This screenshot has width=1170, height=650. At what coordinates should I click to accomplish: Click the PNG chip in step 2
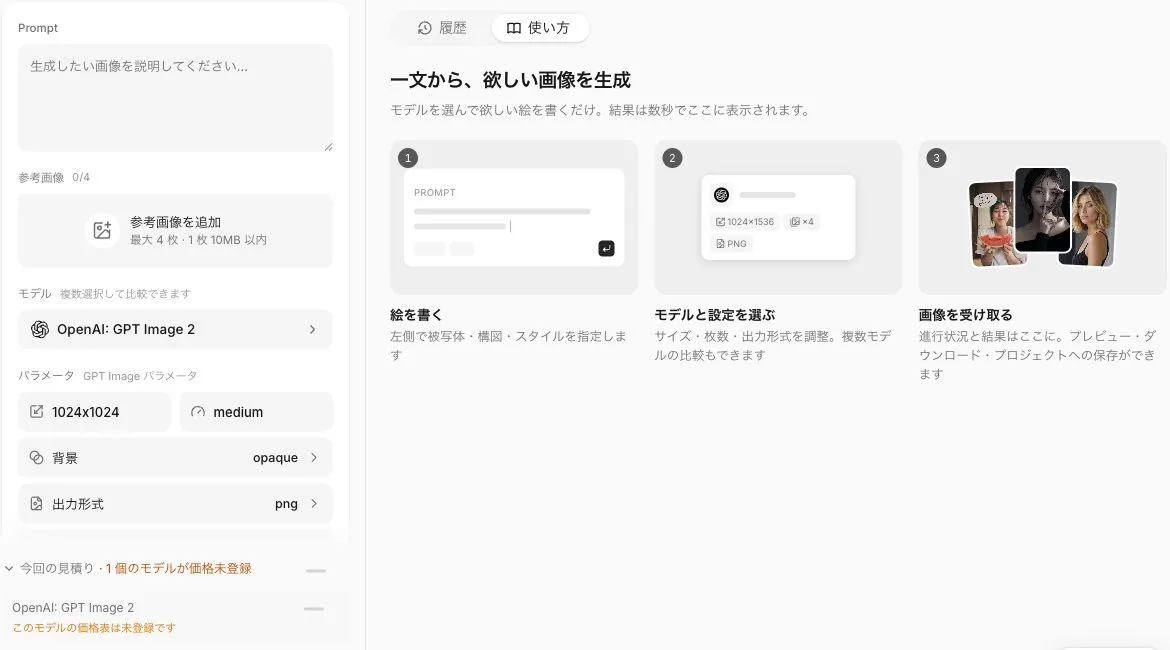[731, 243]
